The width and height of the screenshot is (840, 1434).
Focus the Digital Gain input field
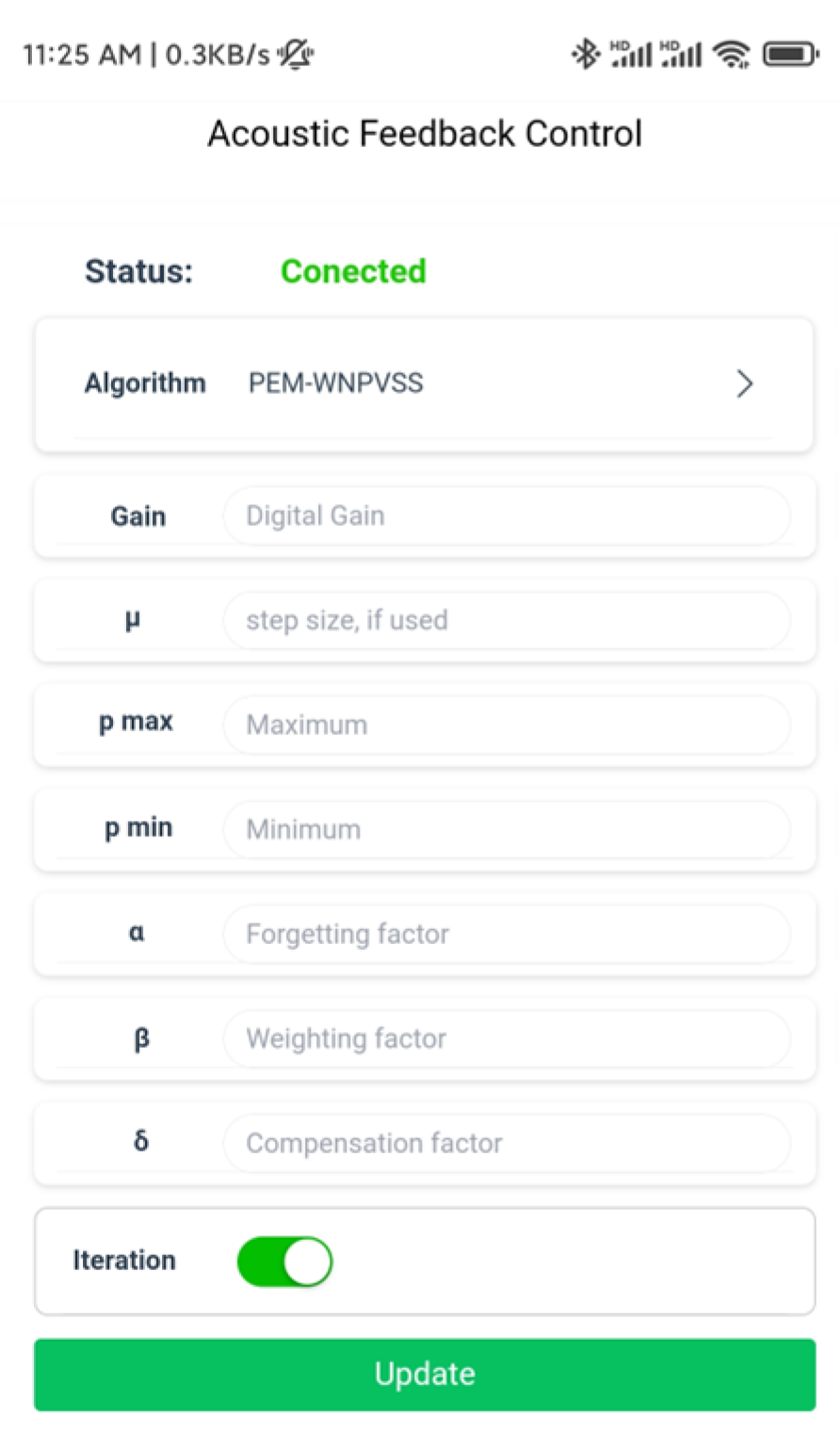[x=506, y=515]
